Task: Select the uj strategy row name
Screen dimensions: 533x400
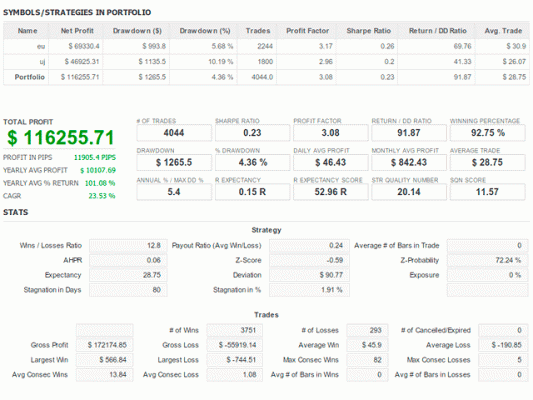Action: [42, 62]
